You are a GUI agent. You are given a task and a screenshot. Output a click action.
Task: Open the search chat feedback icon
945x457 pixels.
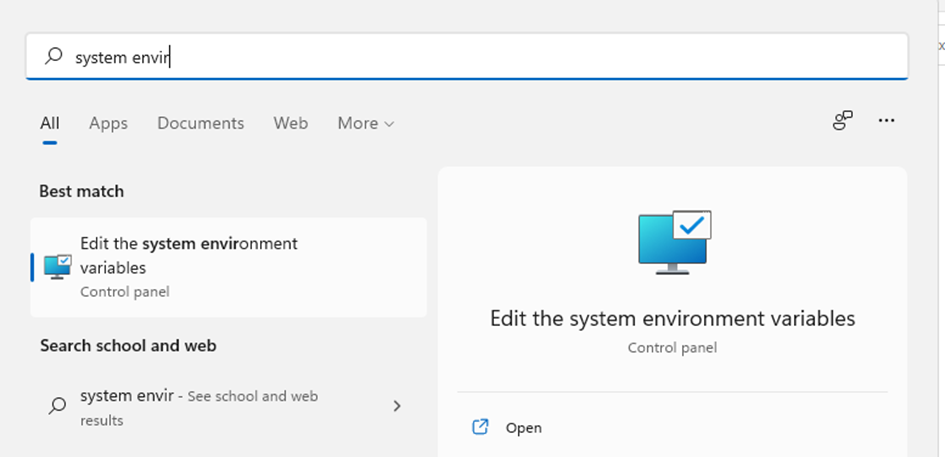[x=843, y=121]
